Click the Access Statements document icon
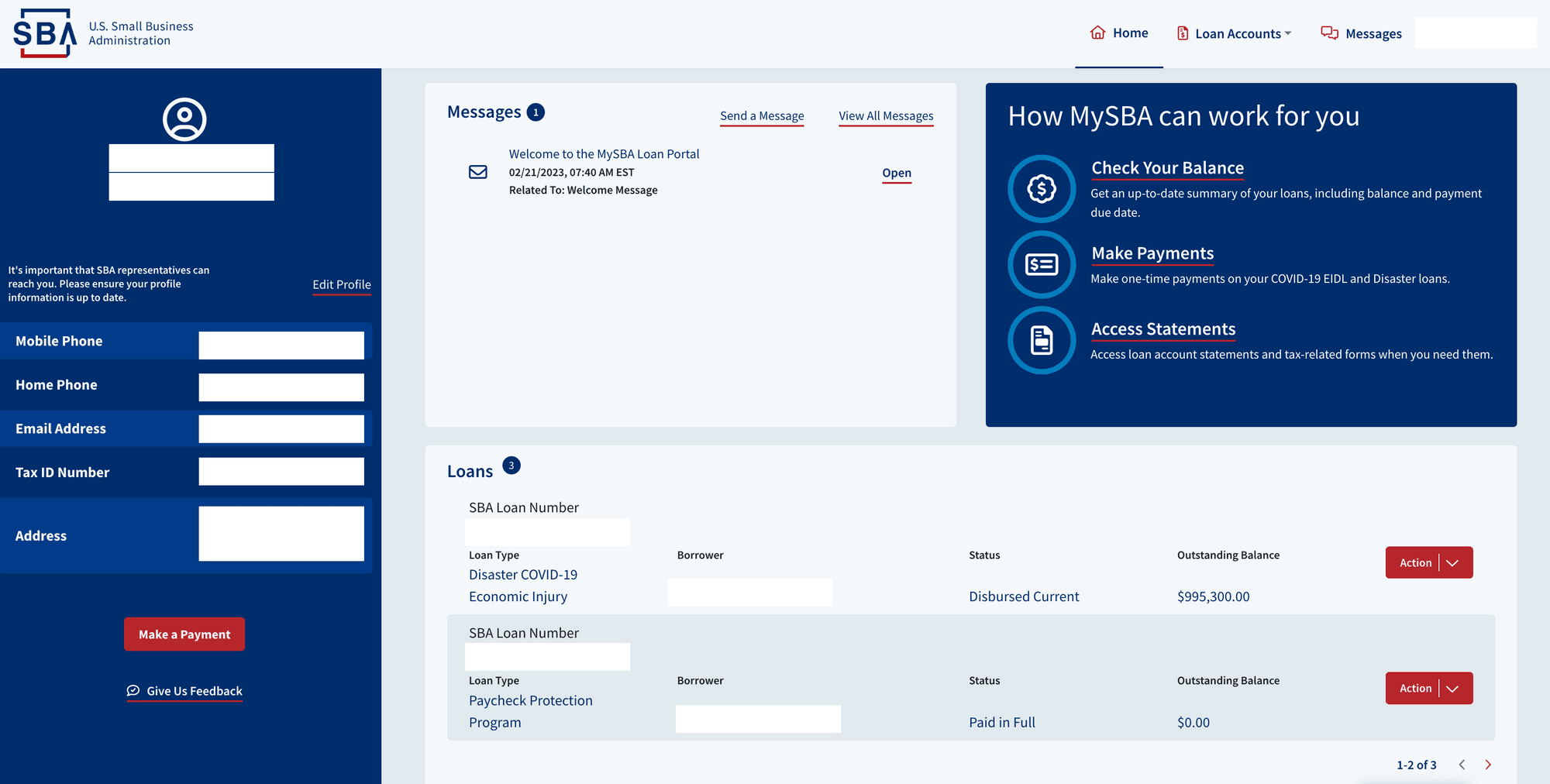Image resolution: width=1550 pixels, height=784 pixels. point(1041,340)
